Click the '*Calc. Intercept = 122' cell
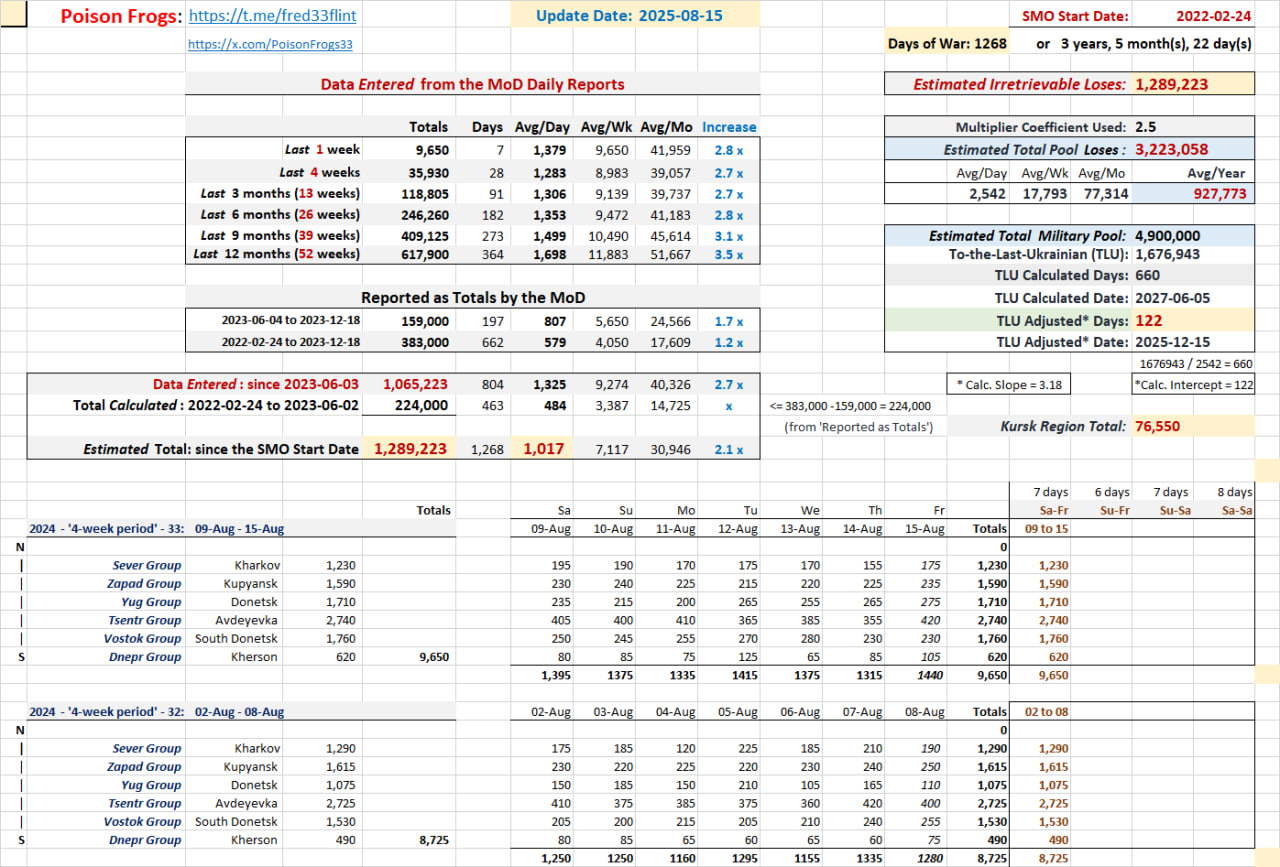The height and width of the screenshot is (867, 1280). click(x=1193, y=384)
